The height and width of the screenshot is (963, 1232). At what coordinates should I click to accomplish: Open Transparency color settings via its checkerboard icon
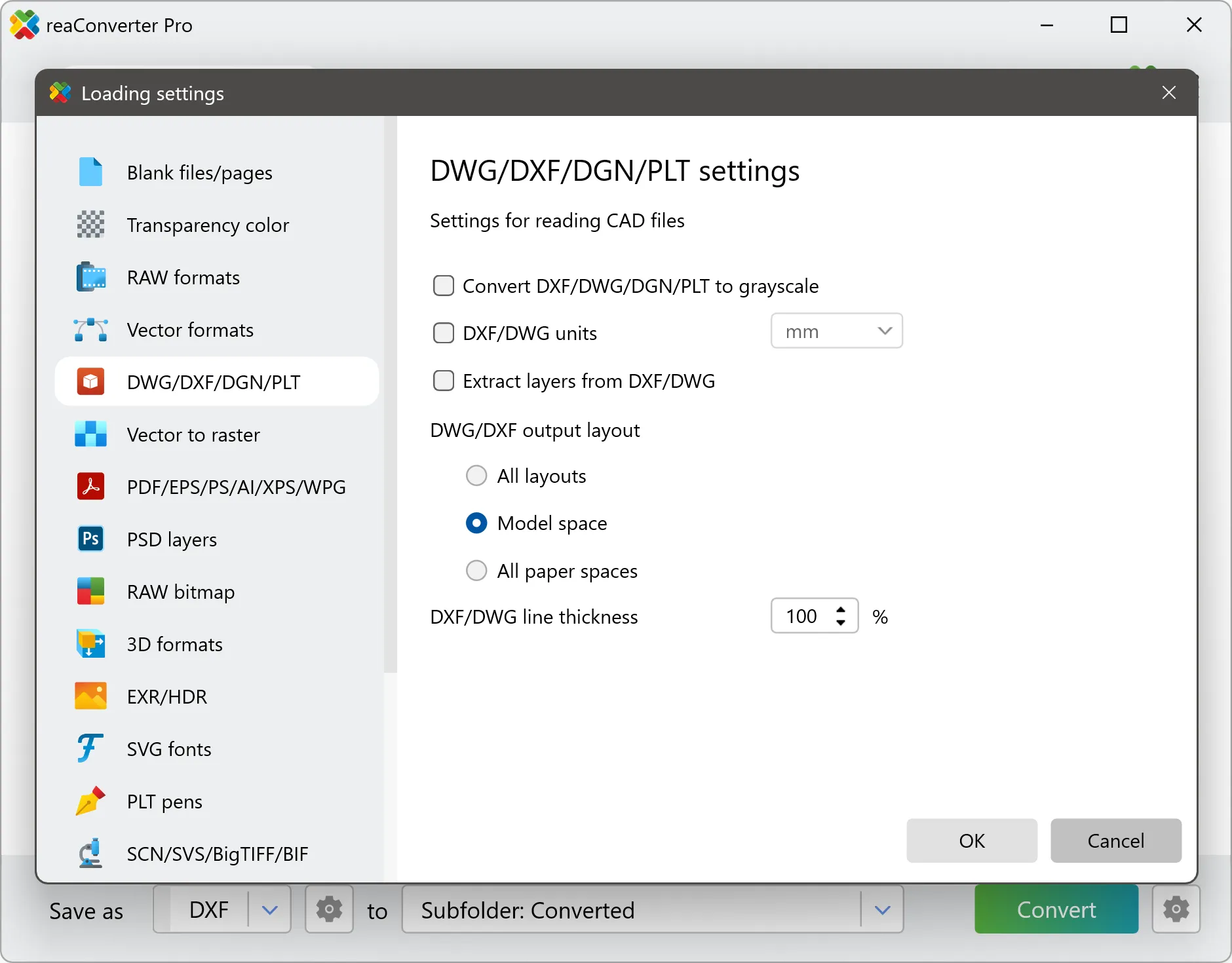pyautogui.click(x=90, y=225)
